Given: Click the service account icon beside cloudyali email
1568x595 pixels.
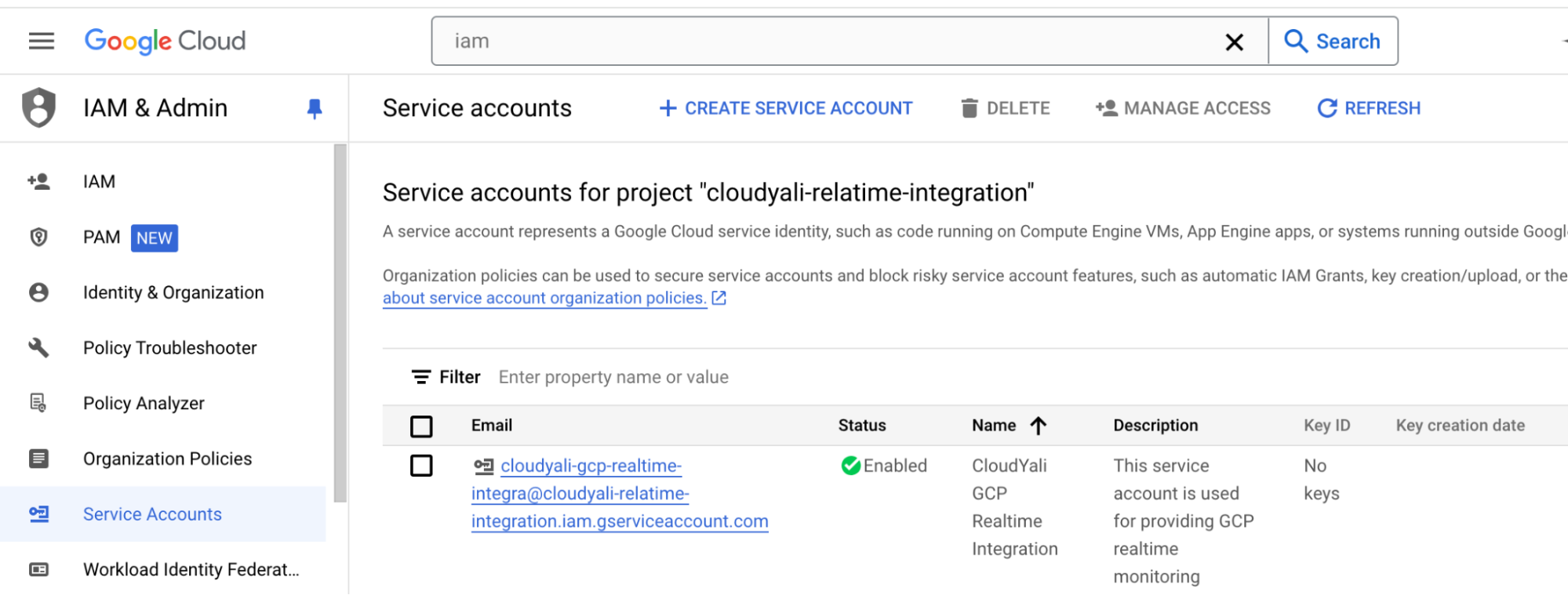Looking at the screenshot, I should [x=483, y=466].
